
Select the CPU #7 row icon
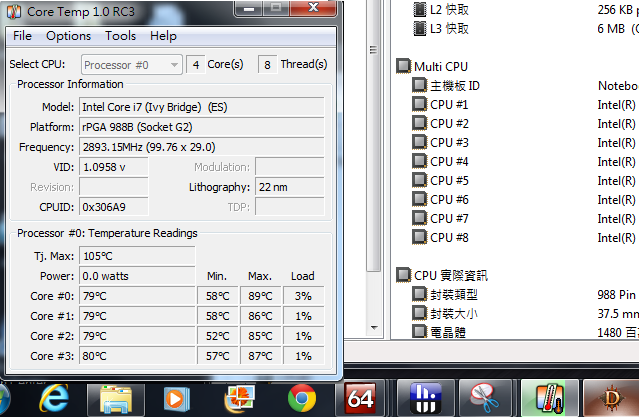point(419,218)
